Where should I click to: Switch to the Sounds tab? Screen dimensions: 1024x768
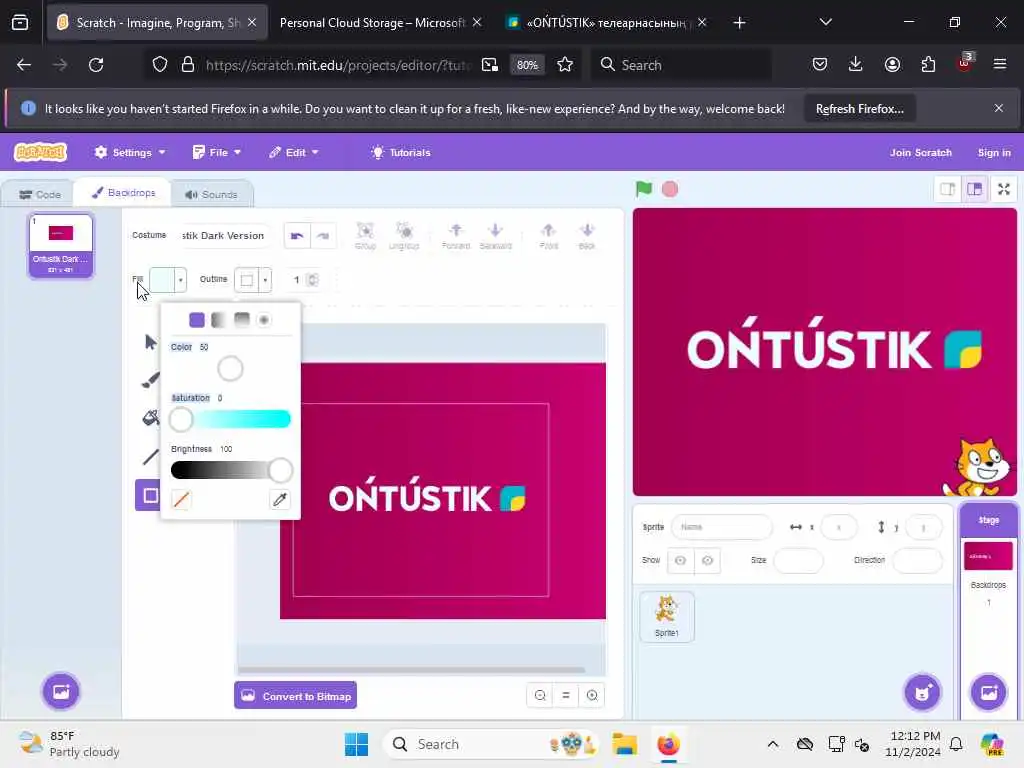click(x=211, y=194)
